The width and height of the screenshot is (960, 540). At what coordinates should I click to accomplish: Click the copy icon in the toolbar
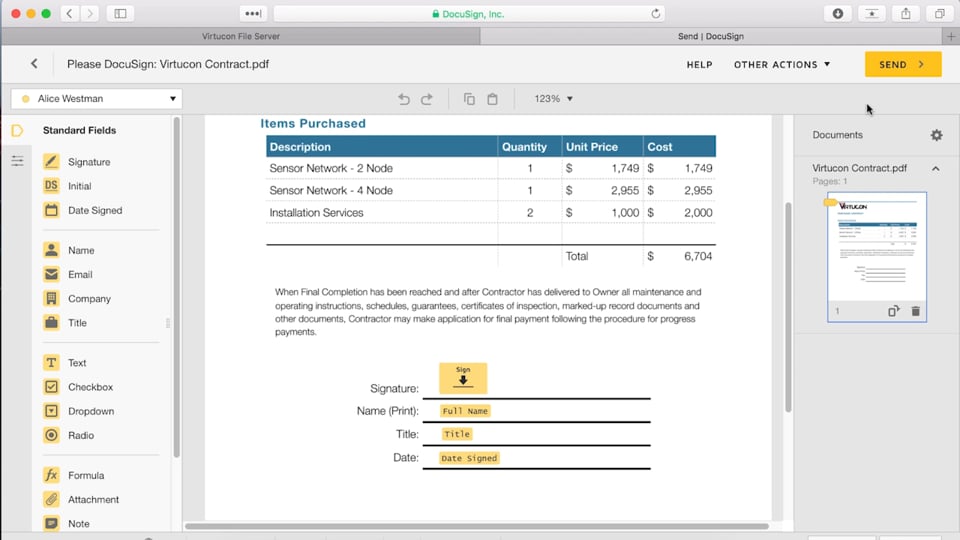click(x=469, y=99)
